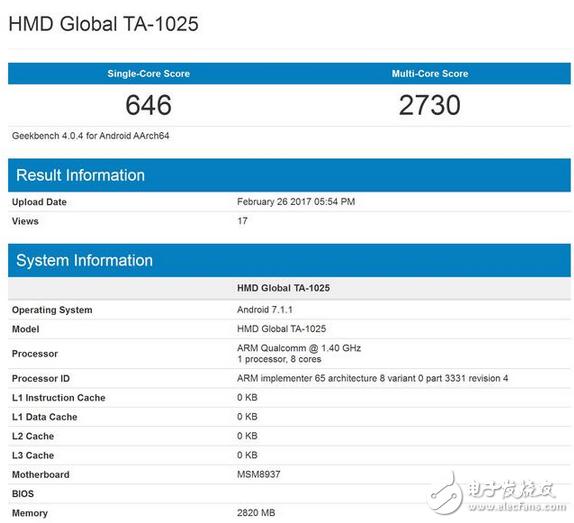Click the single-core score value 646

tap(148, 105)
